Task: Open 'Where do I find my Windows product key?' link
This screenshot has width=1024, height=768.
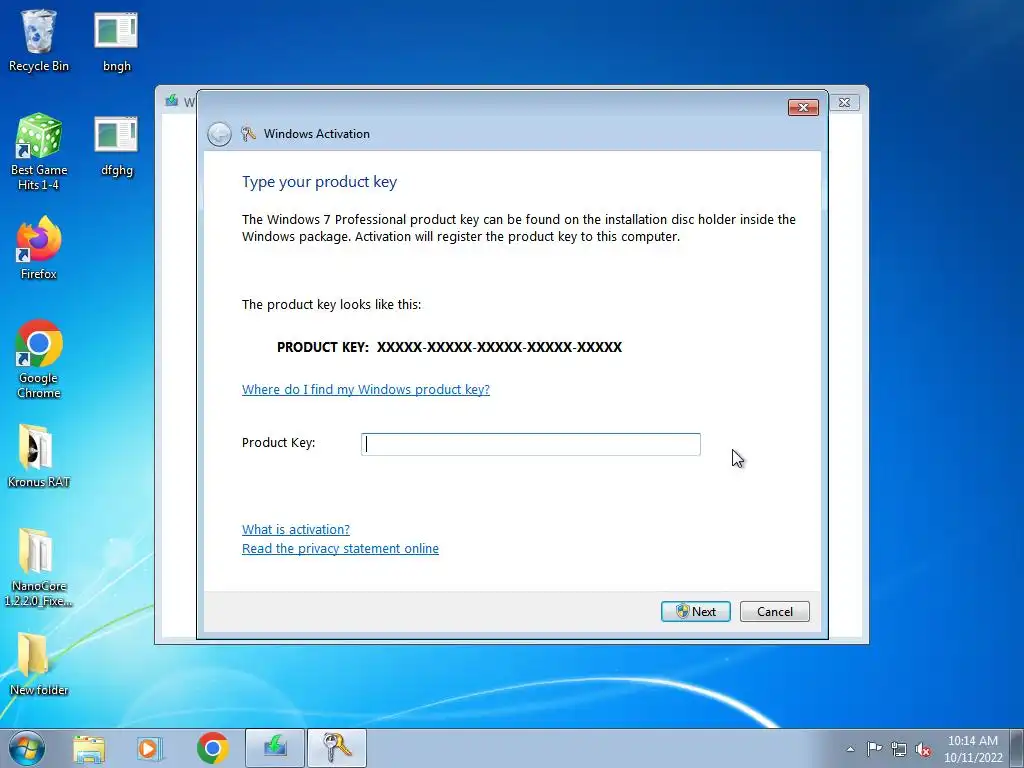Action: click(366, 389)
